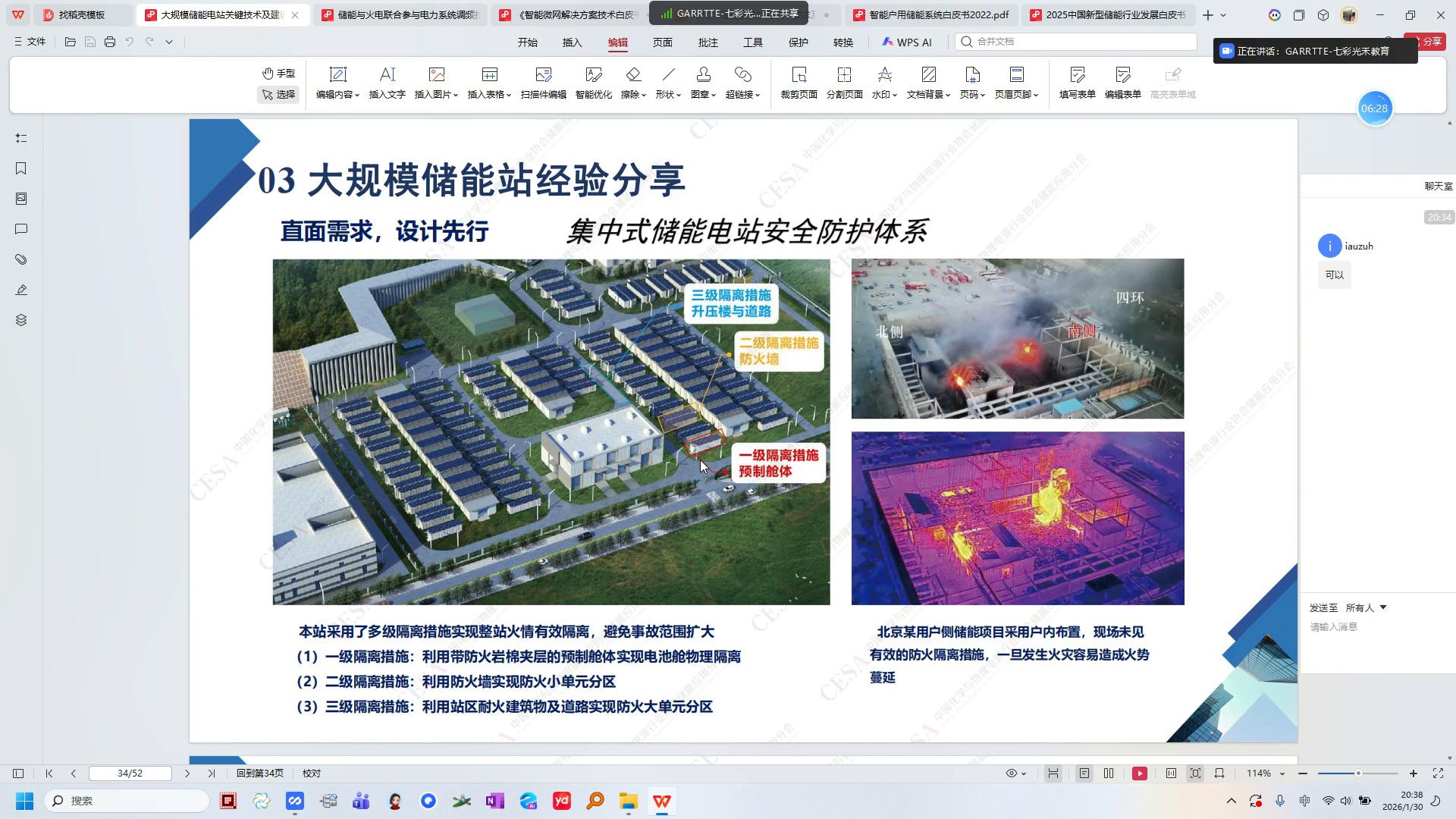
Task: Click the page number input field
Action: (130, 773)
